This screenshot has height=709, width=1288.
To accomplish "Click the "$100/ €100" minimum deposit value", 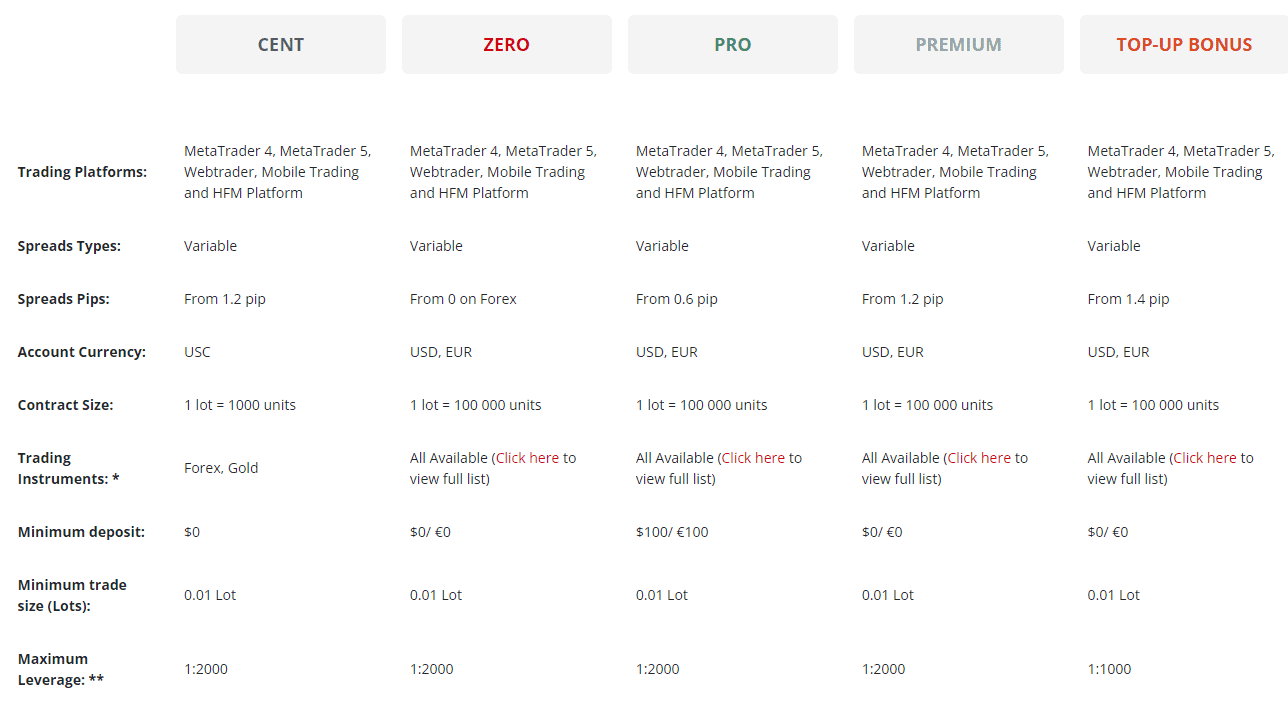I will (x=672, y=532).
